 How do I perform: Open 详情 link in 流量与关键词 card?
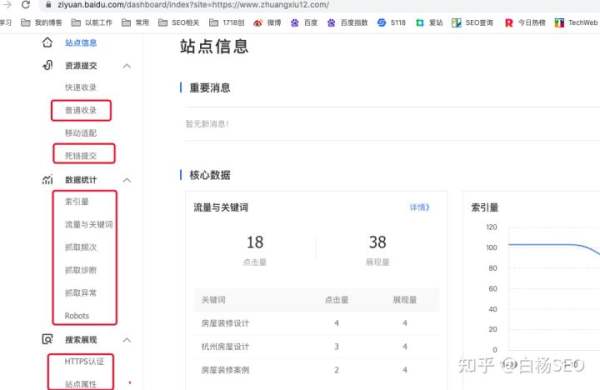(x=419, y=207)
